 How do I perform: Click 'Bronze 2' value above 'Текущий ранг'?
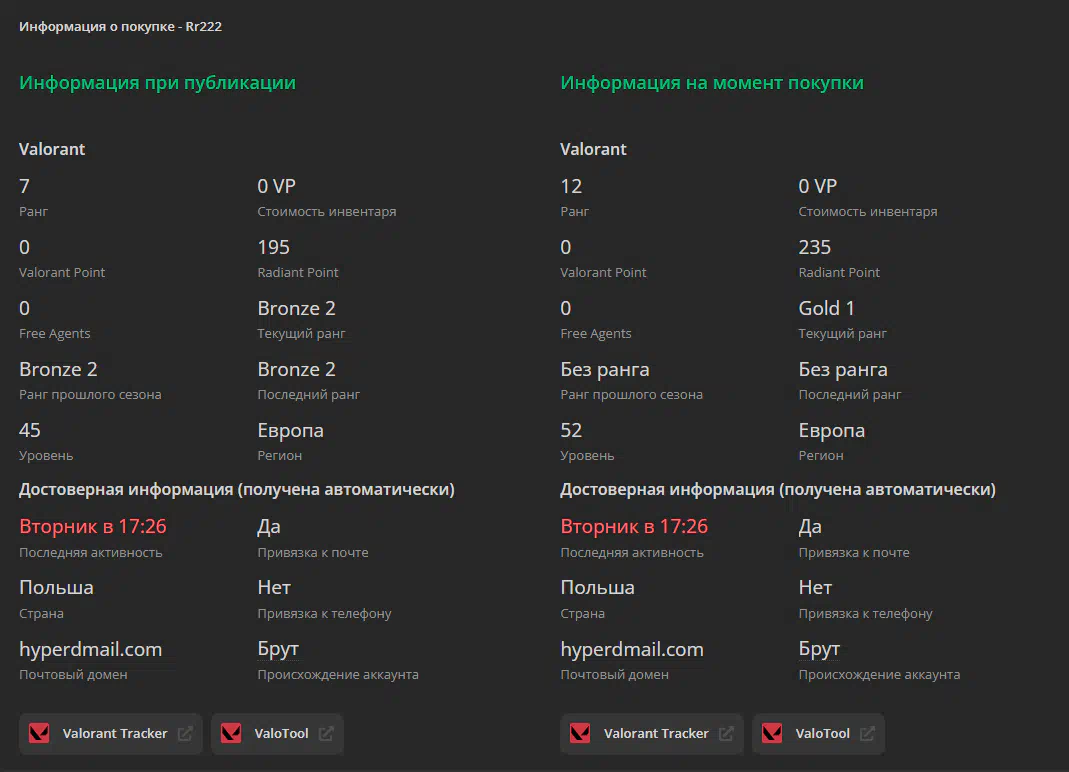click(297, 308)
